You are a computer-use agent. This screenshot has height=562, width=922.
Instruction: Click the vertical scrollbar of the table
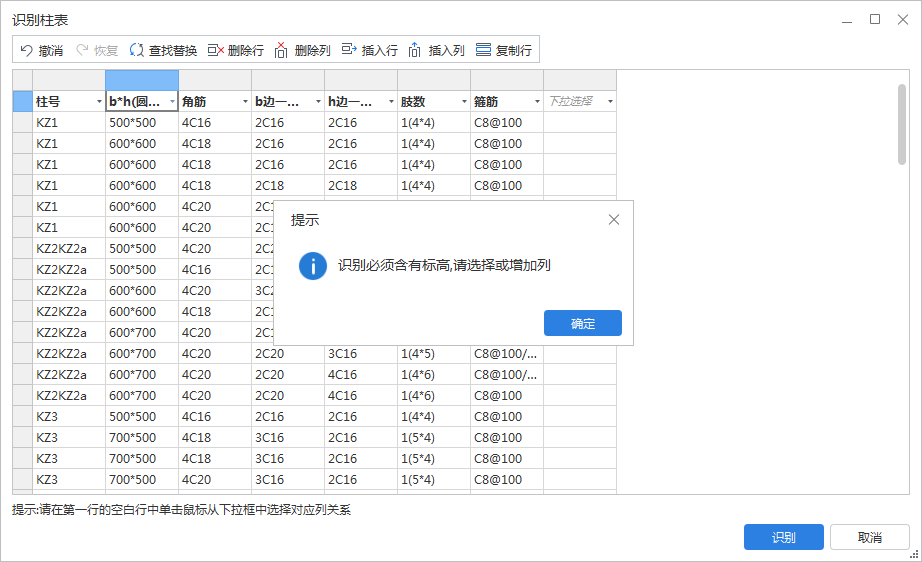click(x=902, y=125)
